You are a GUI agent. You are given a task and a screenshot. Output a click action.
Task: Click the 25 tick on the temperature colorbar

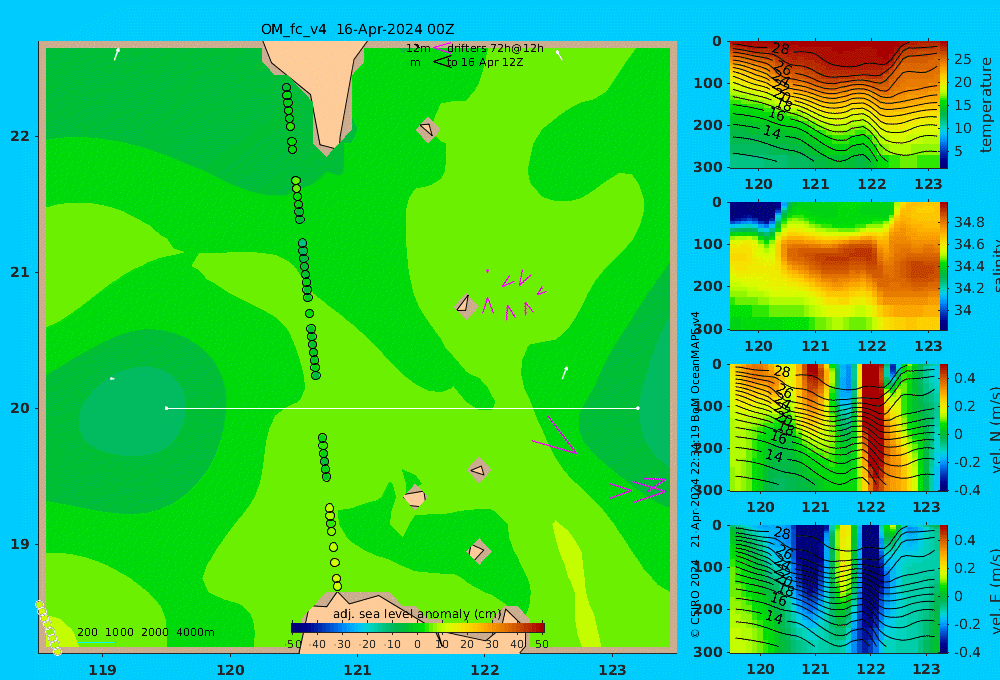click(x=963, y=59)
